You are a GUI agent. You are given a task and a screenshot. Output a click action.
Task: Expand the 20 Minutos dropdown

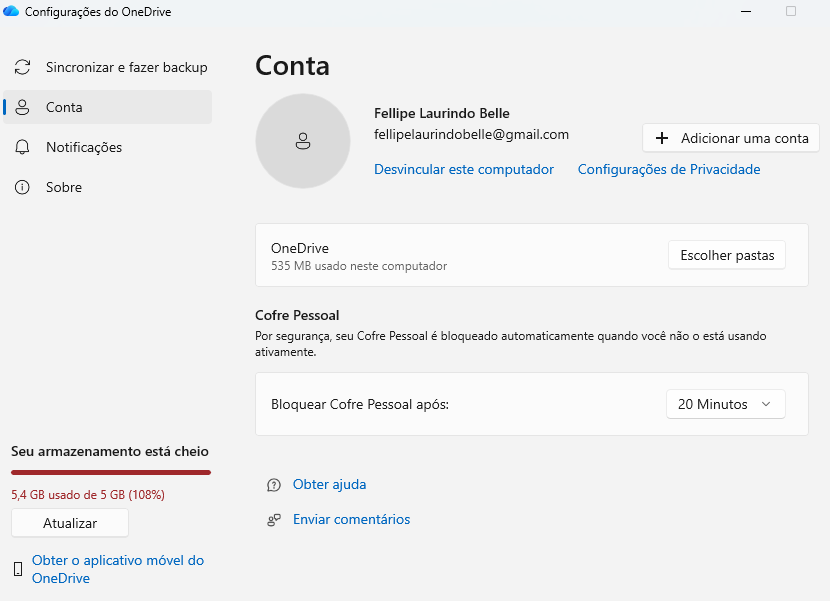point(726,405)
